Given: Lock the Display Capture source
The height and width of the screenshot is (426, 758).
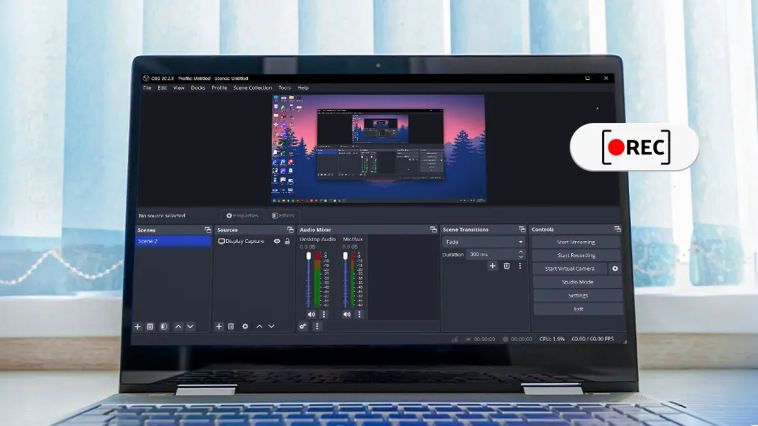Looking at the screenshot, I should coord(287,241).
